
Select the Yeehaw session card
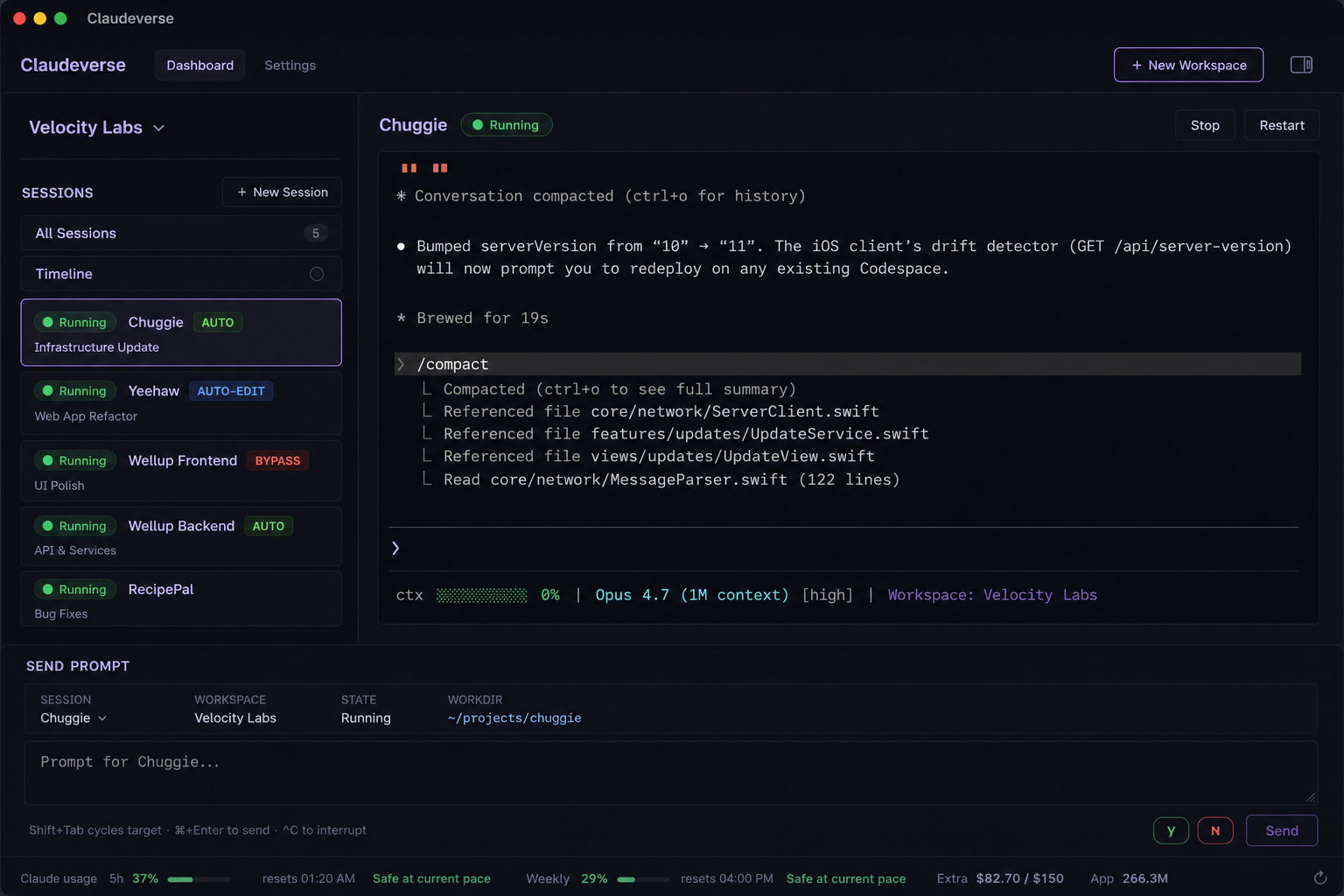pos(181,402)
